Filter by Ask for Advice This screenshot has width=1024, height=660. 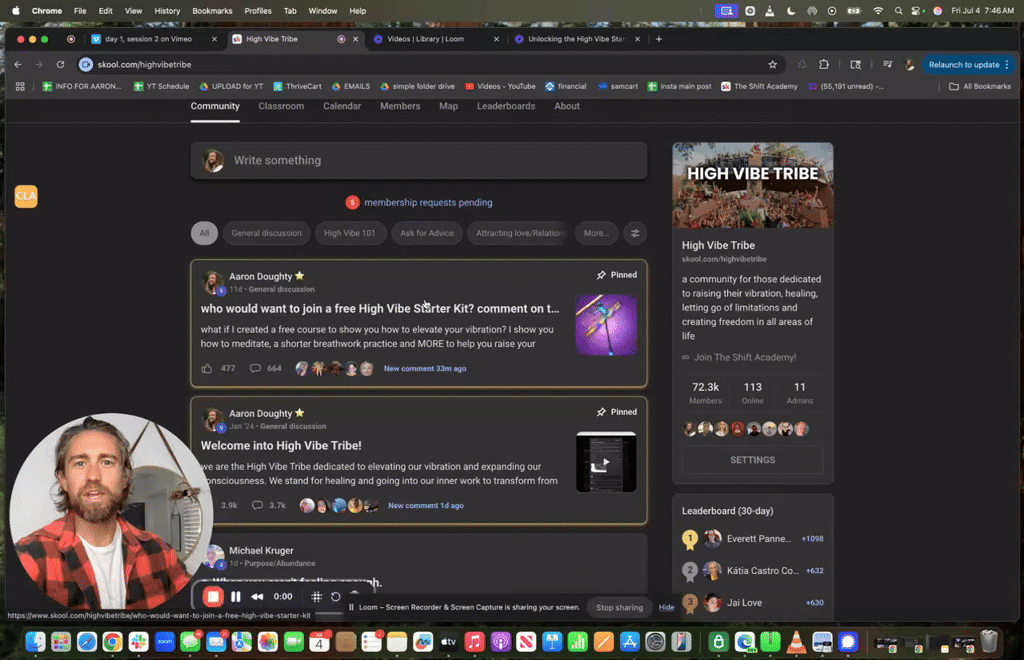point(427,233)
